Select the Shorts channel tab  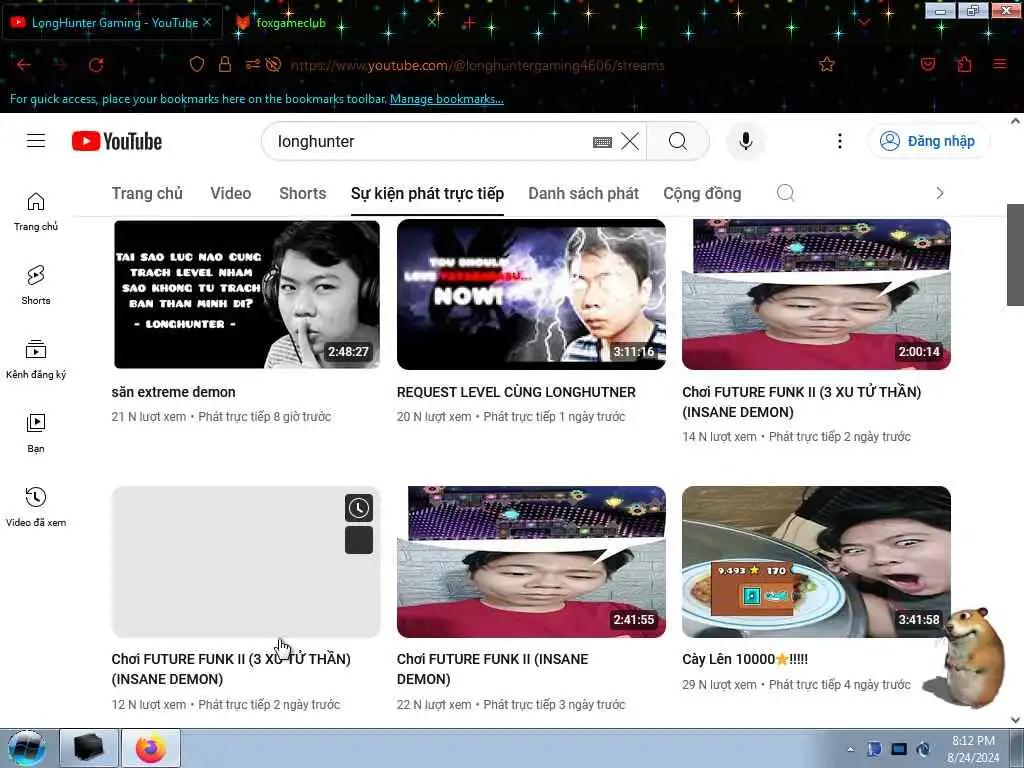pyautogui.click(x=302, y=193)
